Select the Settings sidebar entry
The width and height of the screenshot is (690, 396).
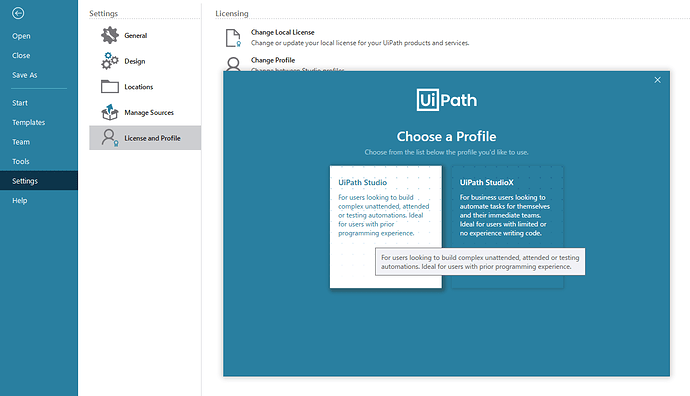point(39,181)
